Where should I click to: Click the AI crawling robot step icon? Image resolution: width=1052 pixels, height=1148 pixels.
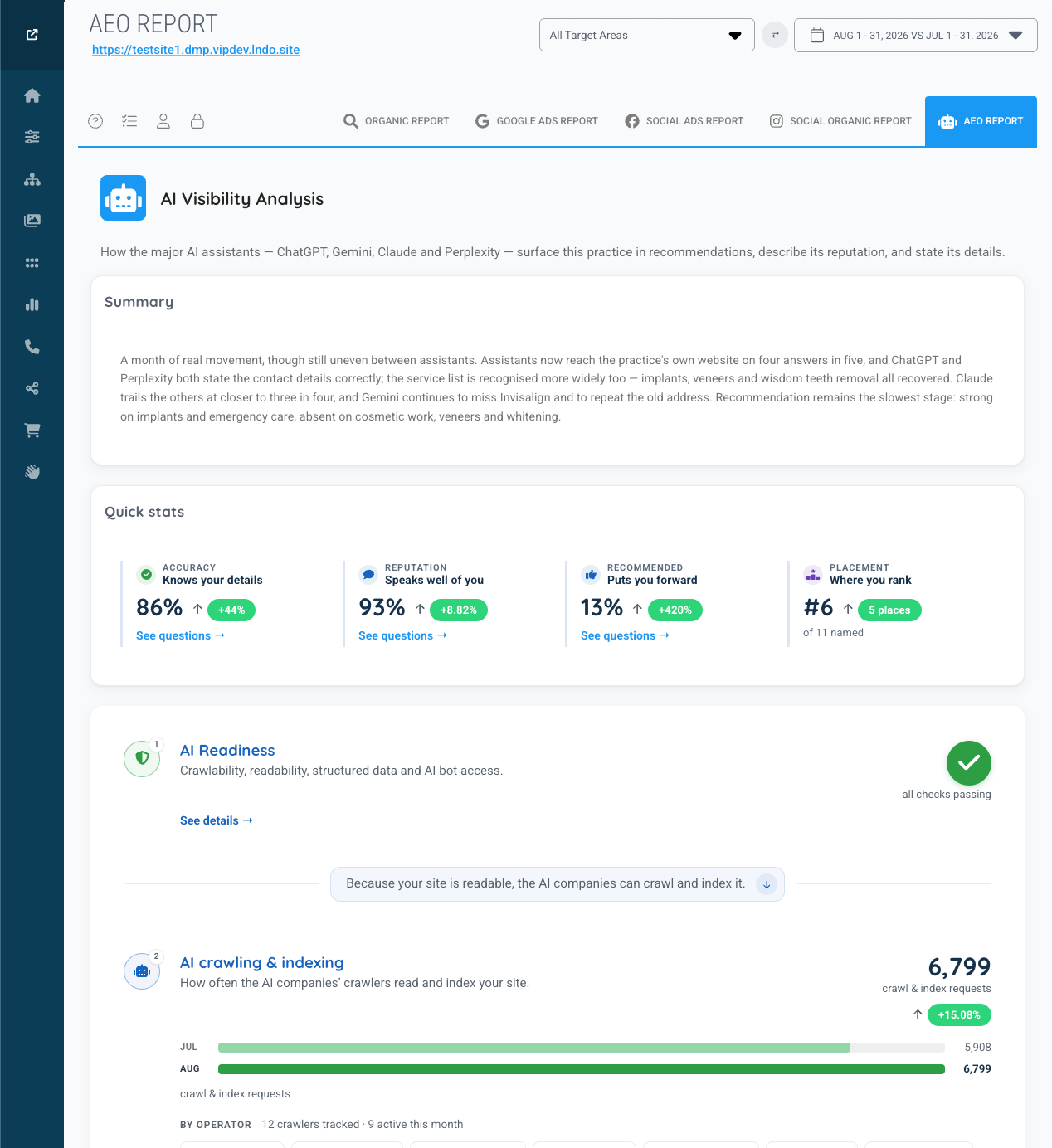coord(142,970)
